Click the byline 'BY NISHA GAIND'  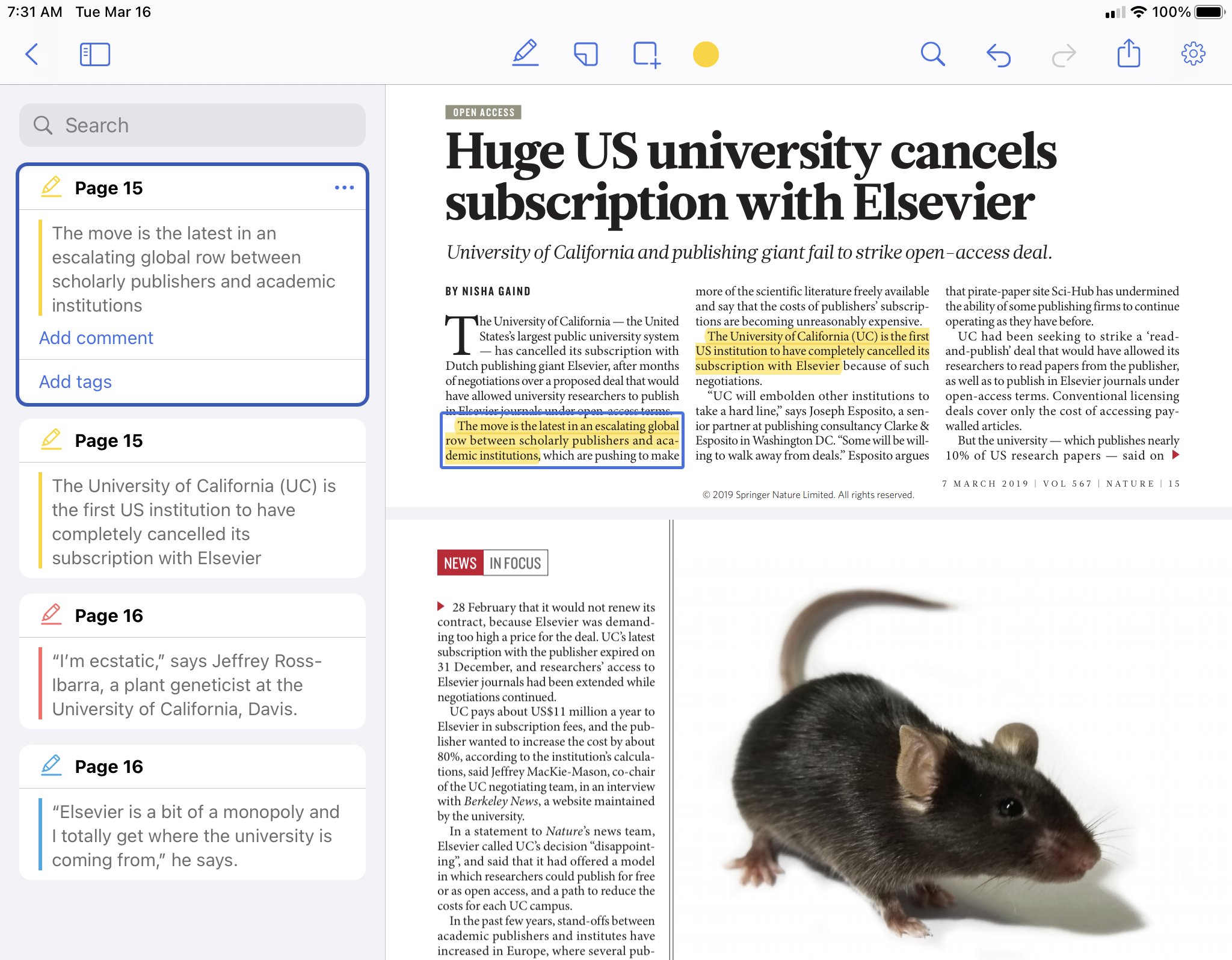(488, 292)
